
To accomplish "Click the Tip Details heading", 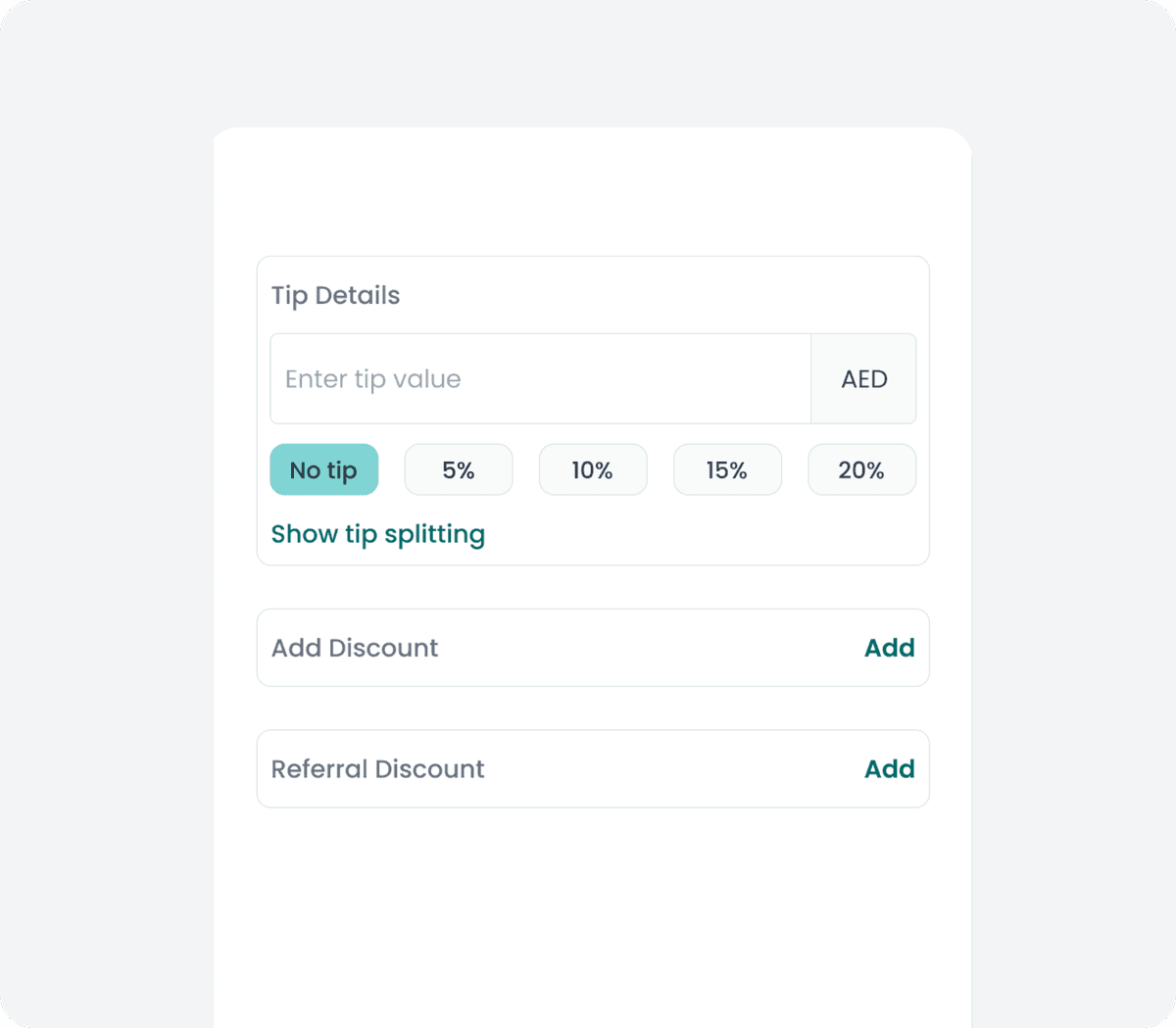I will point(335,295).
